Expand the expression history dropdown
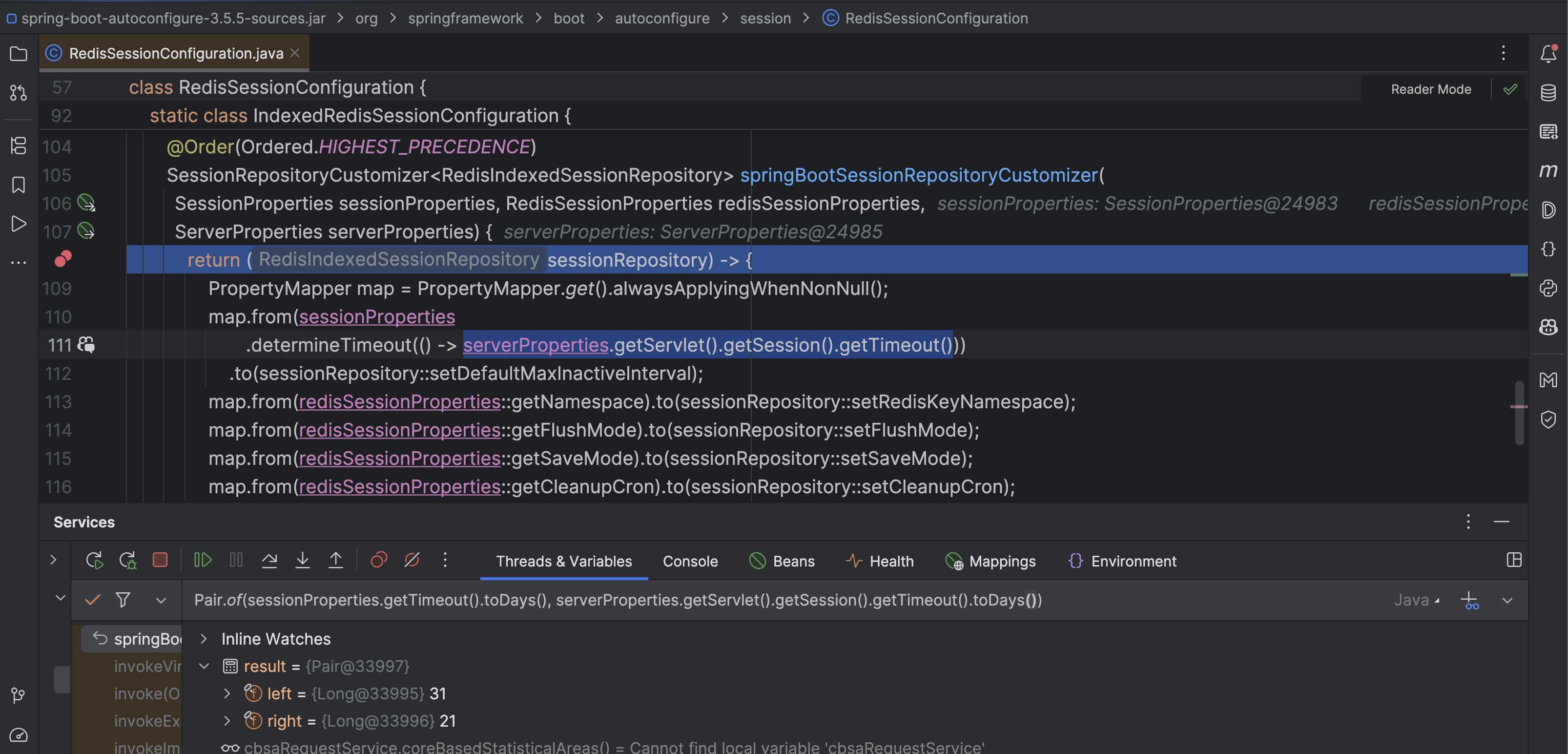Viewport: 1568px width, 754px height. tap(1507, 601)
